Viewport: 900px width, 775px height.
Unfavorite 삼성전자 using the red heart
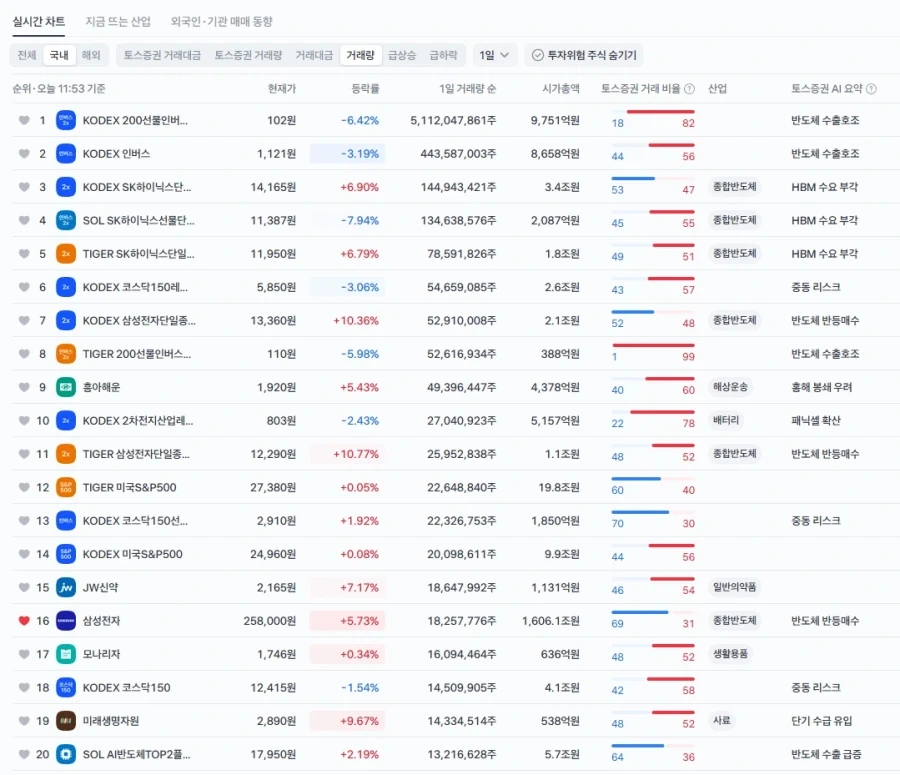24,621
